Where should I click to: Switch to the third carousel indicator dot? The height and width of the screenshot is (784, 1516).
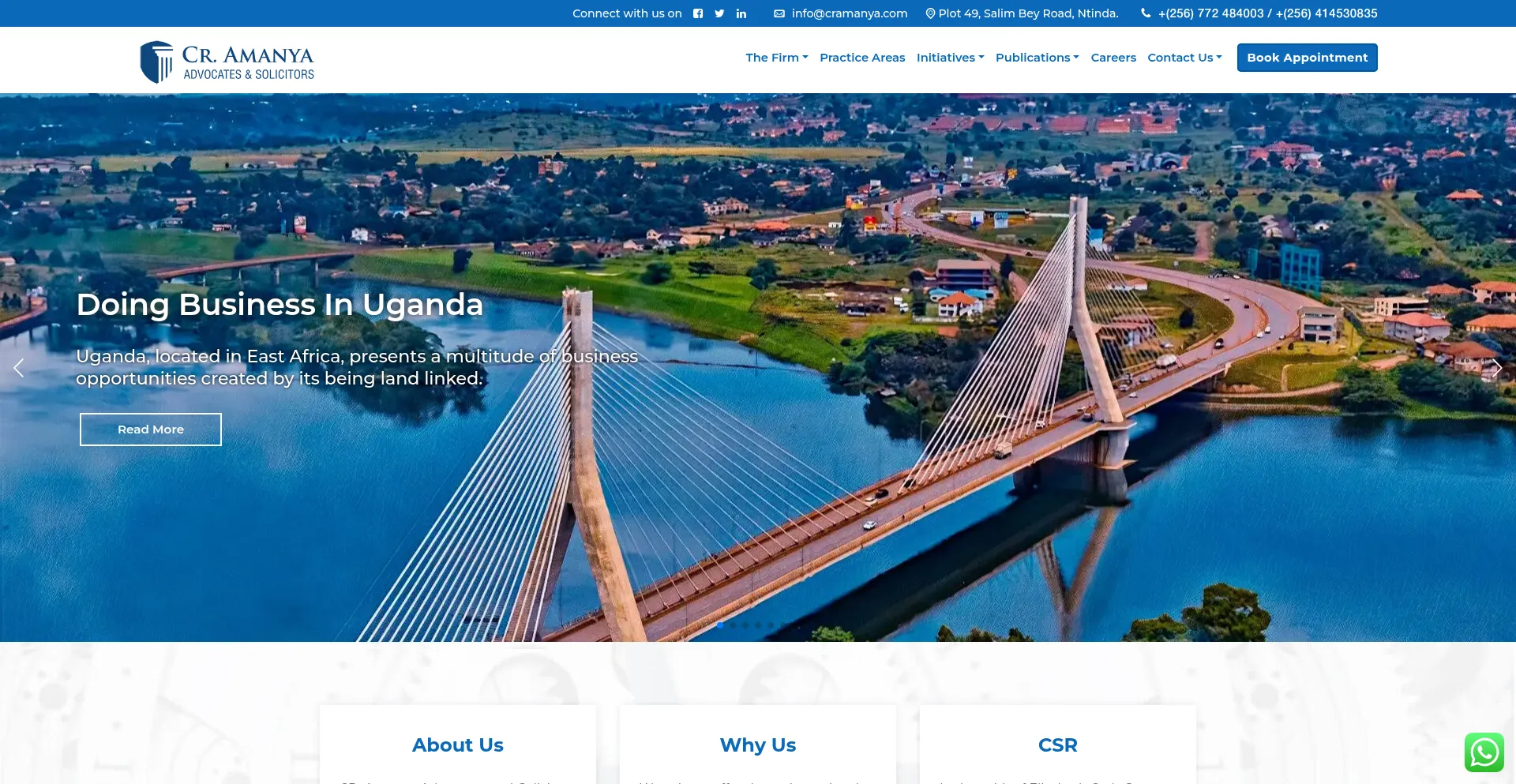click(x=745, y=625)
